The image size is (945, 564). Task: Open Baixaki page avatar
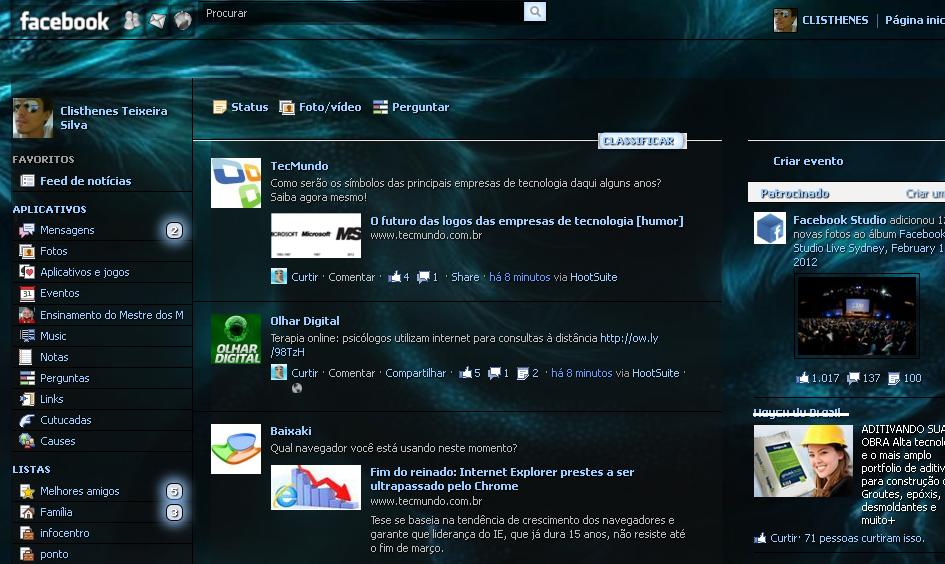236,449
